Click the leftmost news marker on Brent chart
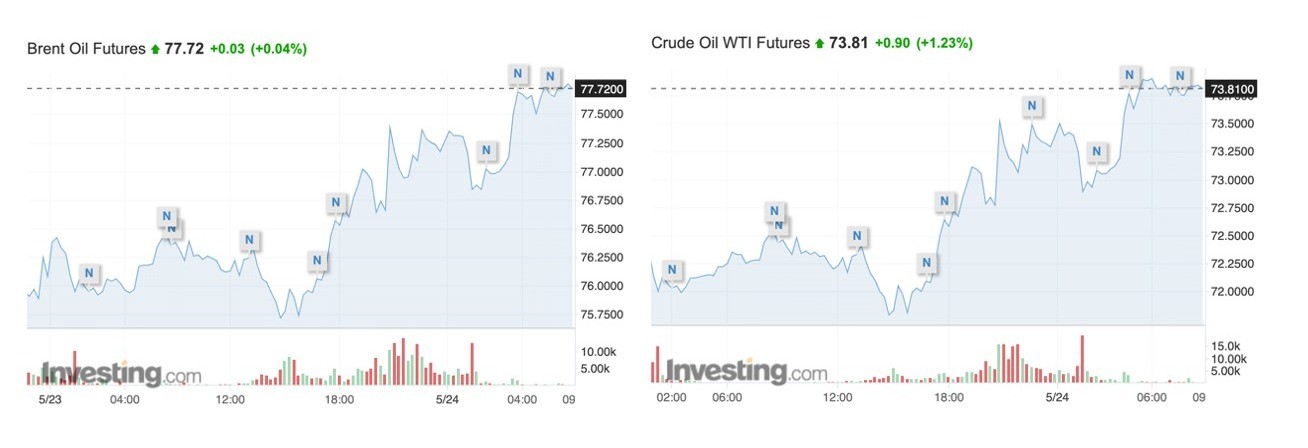The width and height of the screenshot is (1308, 448). pos(89,272)
